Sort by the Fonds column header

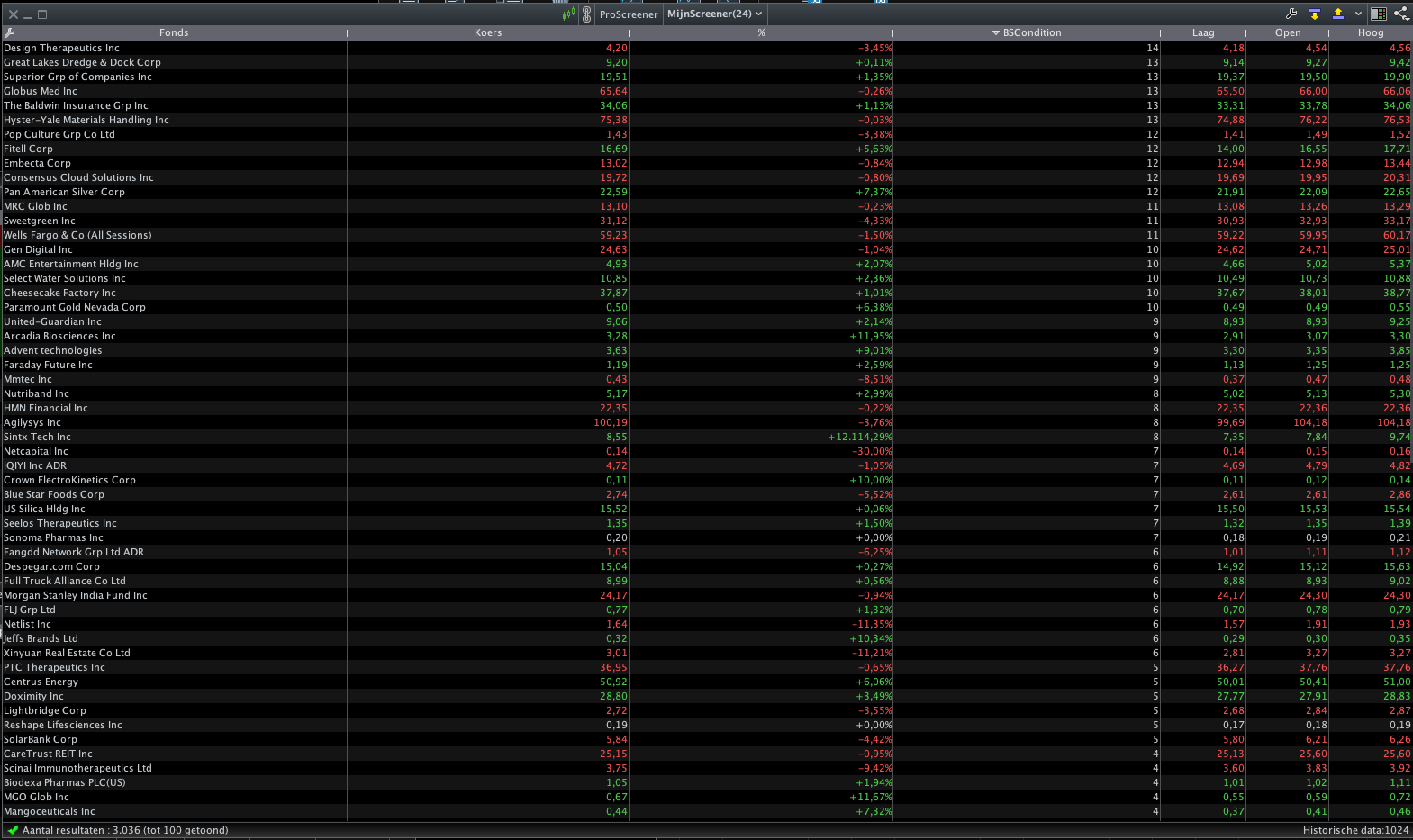click(174, 32)
